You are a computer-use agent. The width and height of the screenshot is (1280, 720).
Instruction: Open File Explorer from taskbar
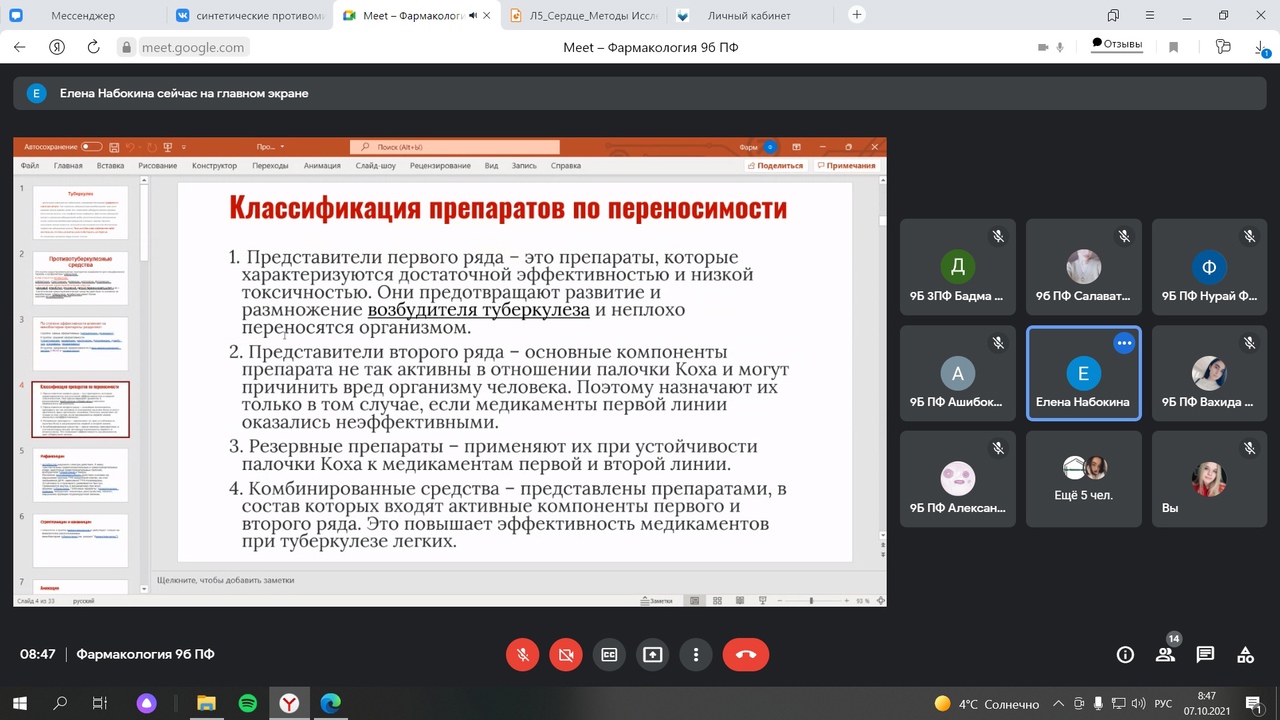(x=206, y=704)
